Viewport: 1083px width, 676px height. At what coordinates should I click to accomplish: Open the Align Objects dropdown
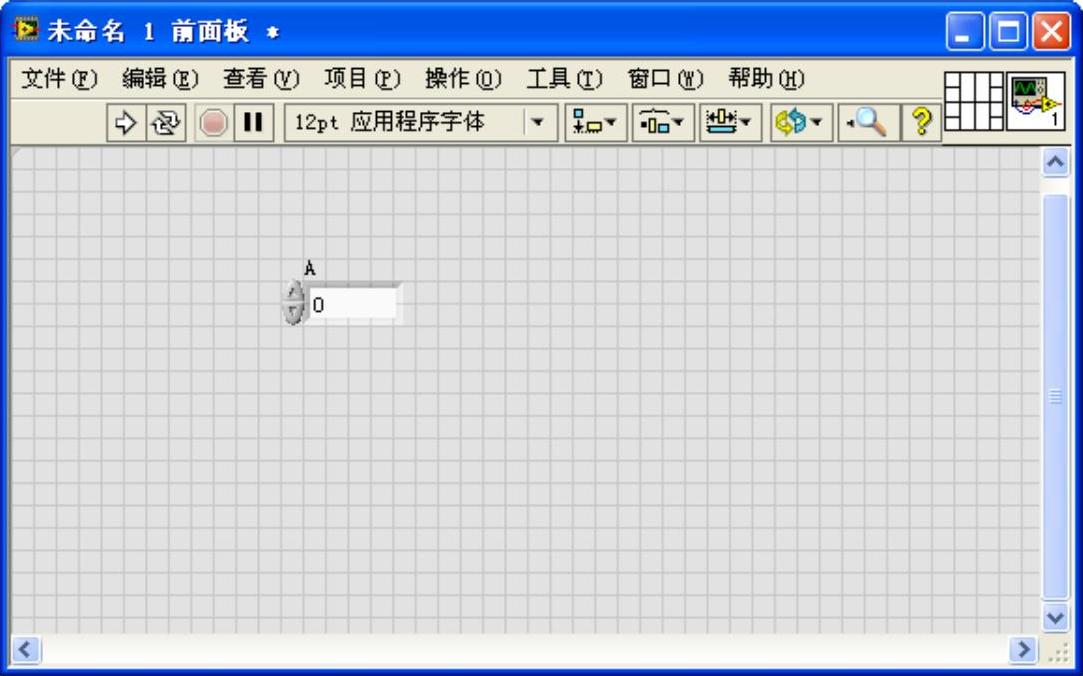click(595, 123)
